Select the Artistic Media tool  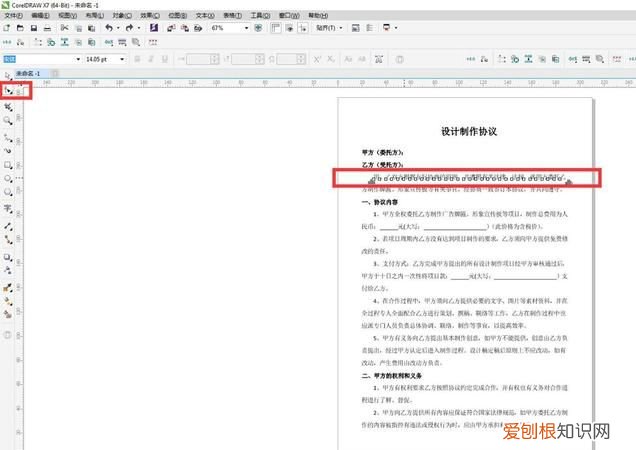pyautogui.click(x=8, y=151)
